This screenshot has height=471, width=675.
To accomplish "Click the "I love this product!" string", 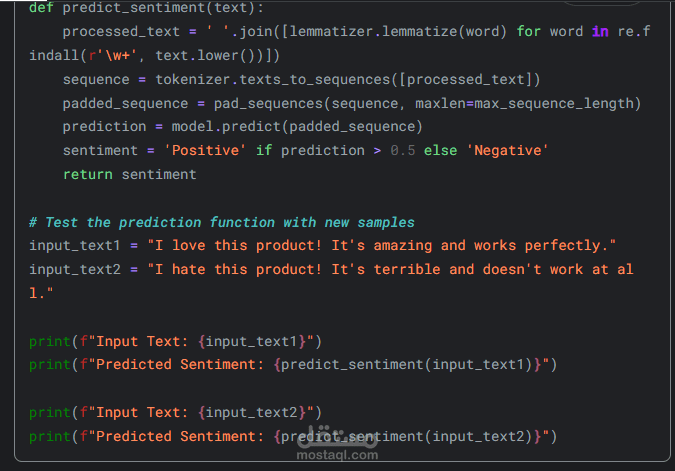I will coord(237,246).
